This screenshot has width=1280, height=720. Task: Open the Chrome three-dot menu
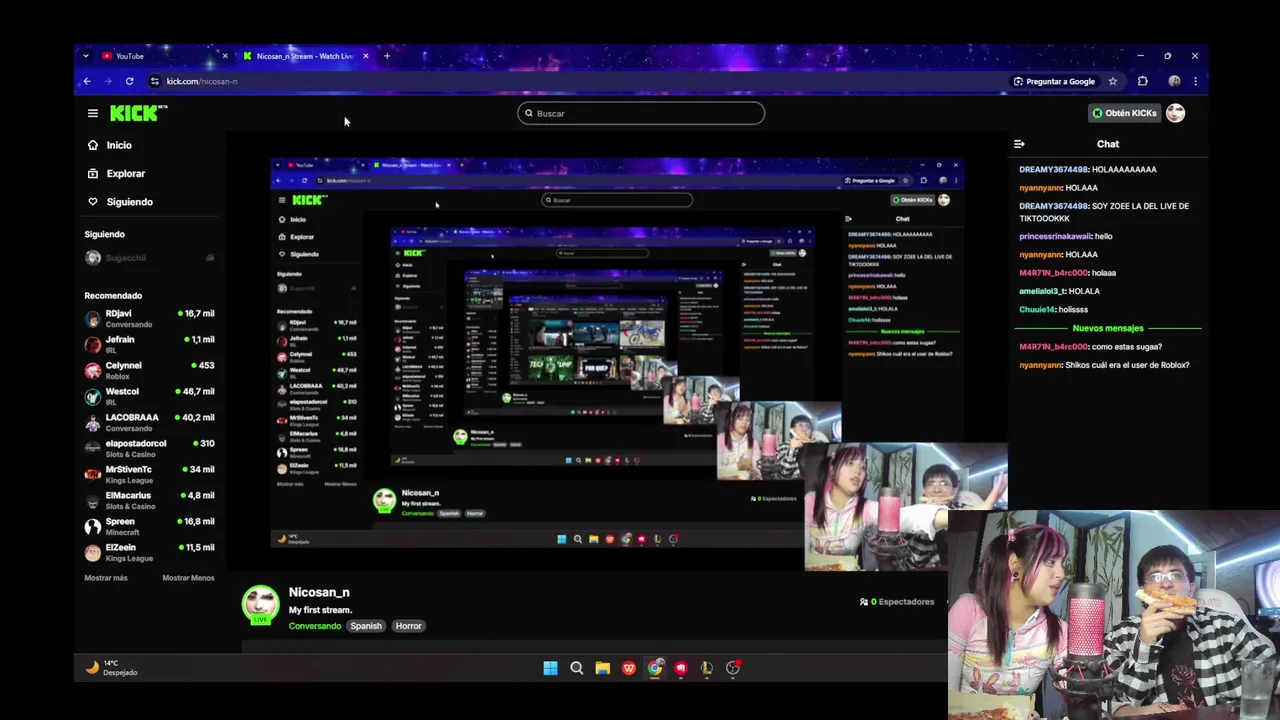tap(1195, 81)
